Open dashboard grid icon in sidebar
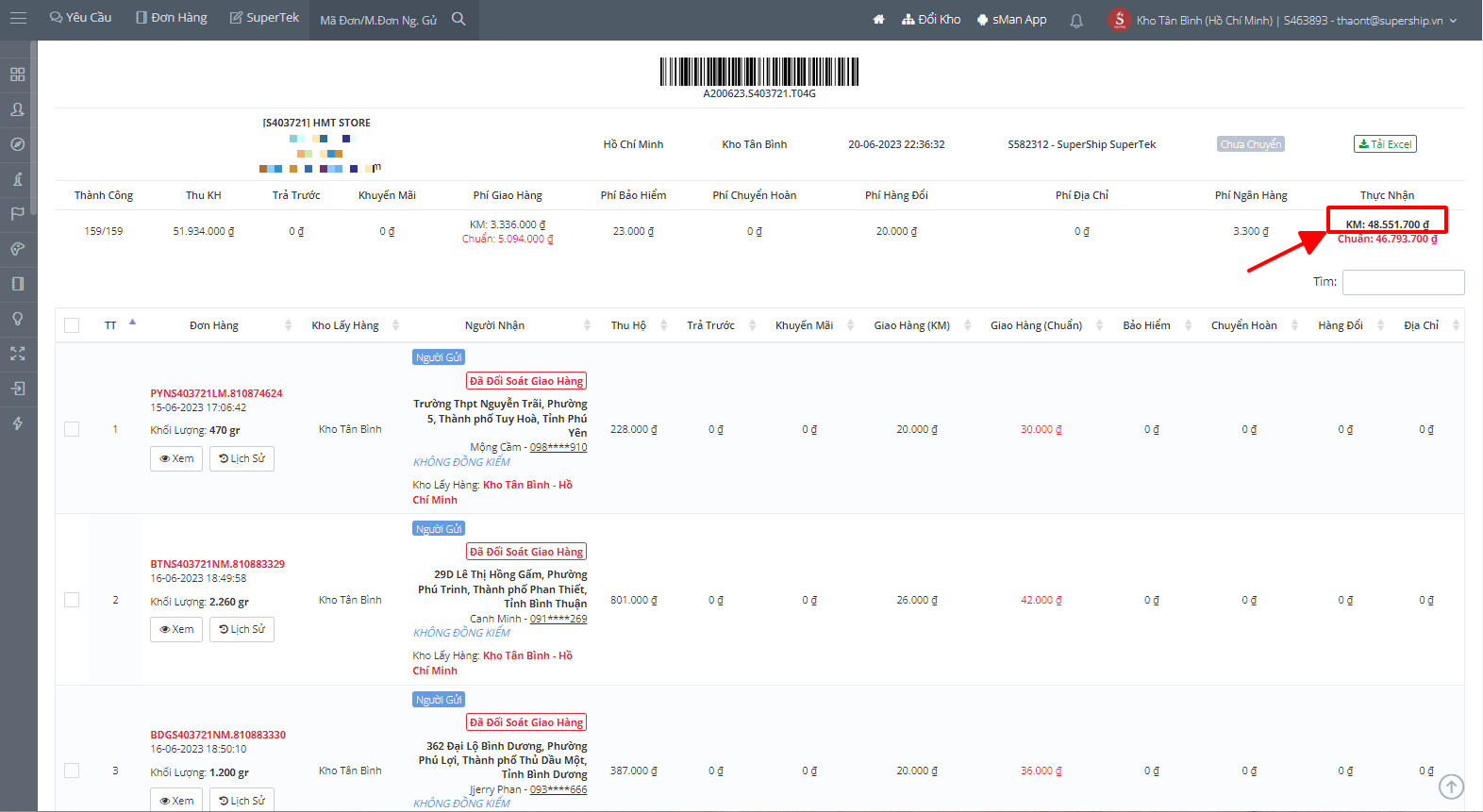1483x812 pixels. (x=17, y=75)
